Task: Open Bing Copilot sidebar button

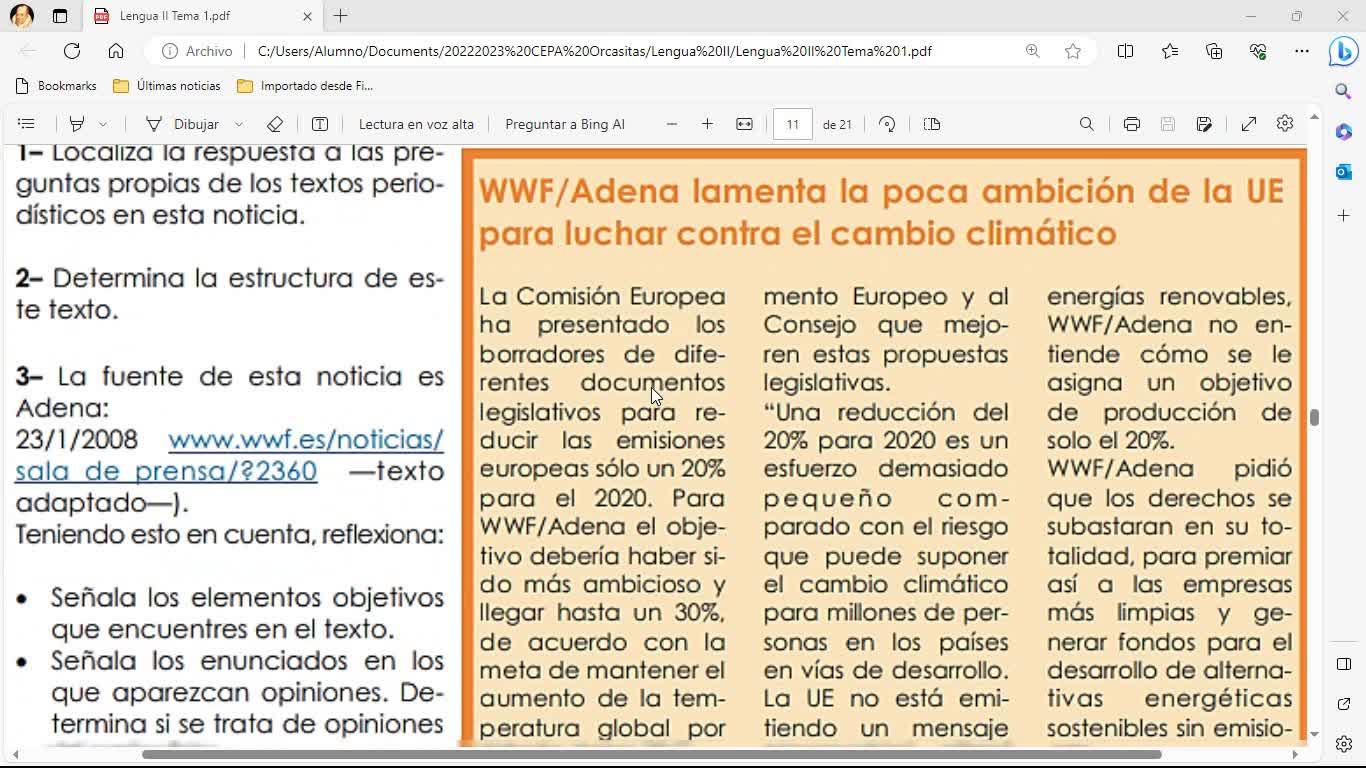Action: tap(1343, 51)
